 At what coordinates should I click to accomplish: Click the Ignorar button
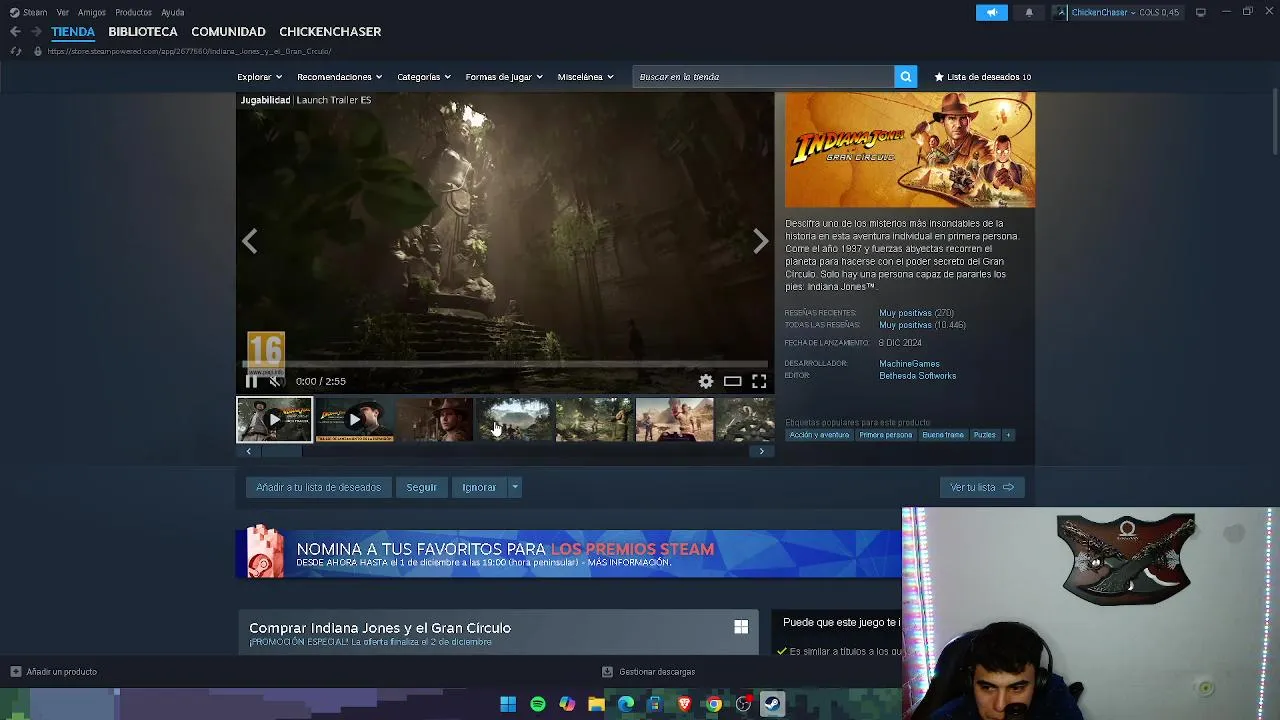[x=479, y=487]
